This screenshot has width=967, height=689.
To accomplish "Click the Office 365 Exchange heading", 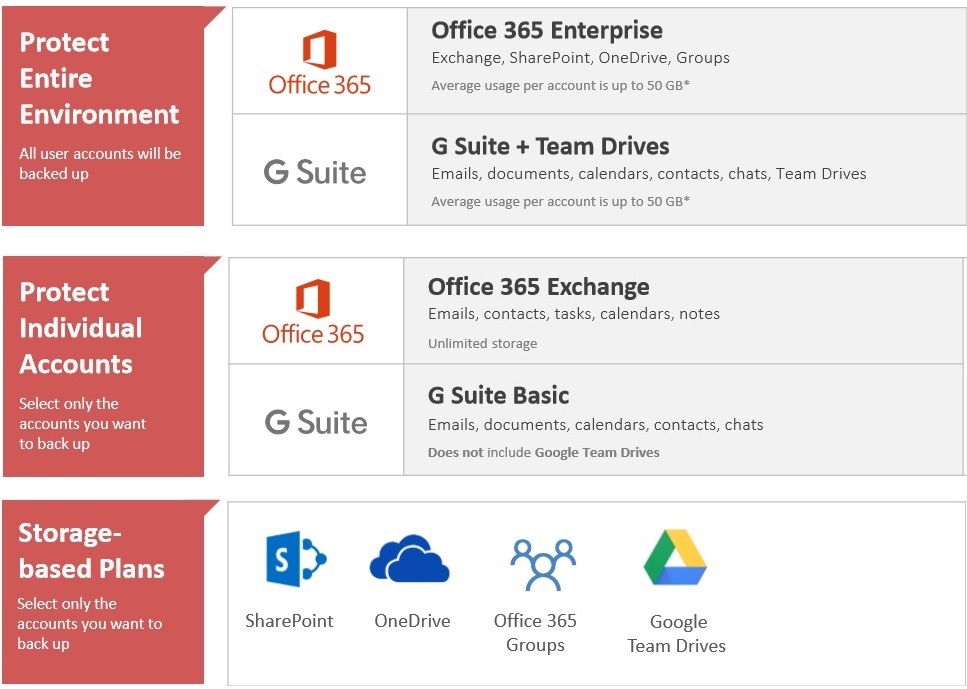I will [538, 287].
